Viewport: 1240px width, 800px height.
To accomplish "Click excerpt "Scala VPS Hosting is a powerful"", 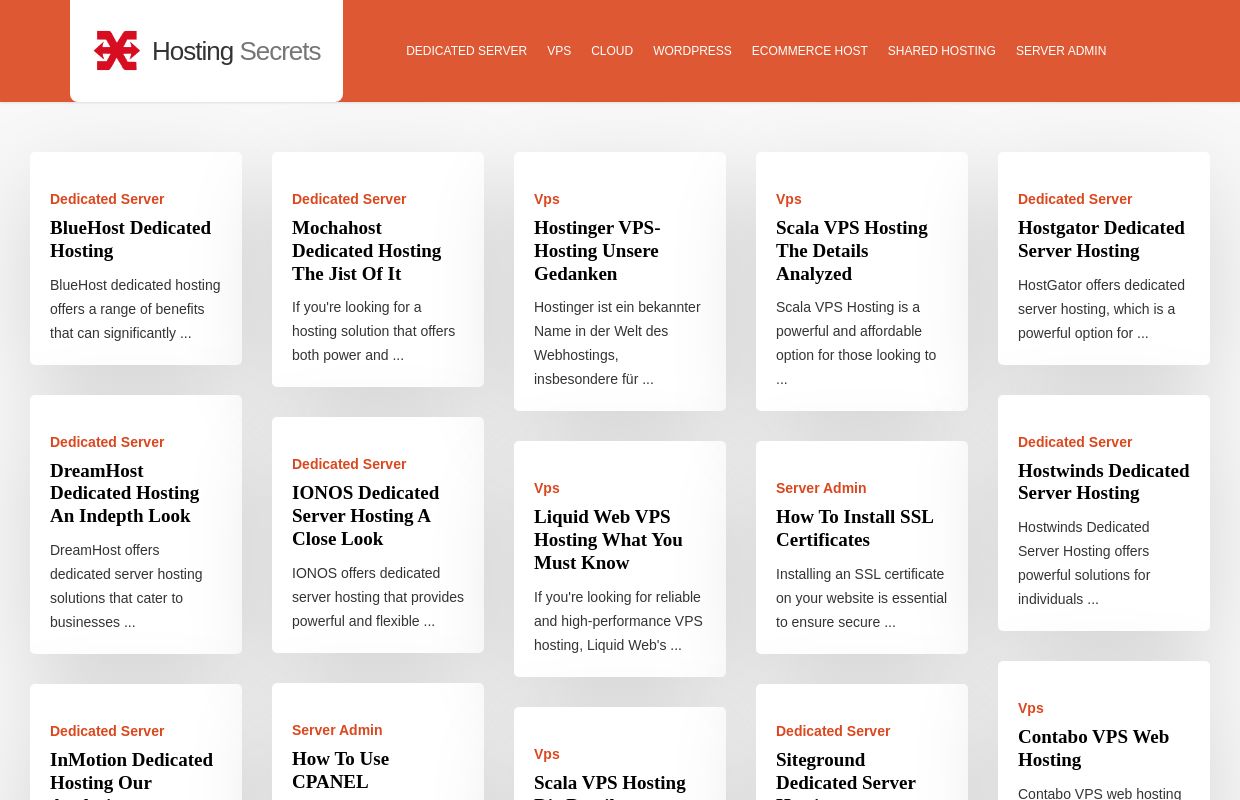I will 856,343.
